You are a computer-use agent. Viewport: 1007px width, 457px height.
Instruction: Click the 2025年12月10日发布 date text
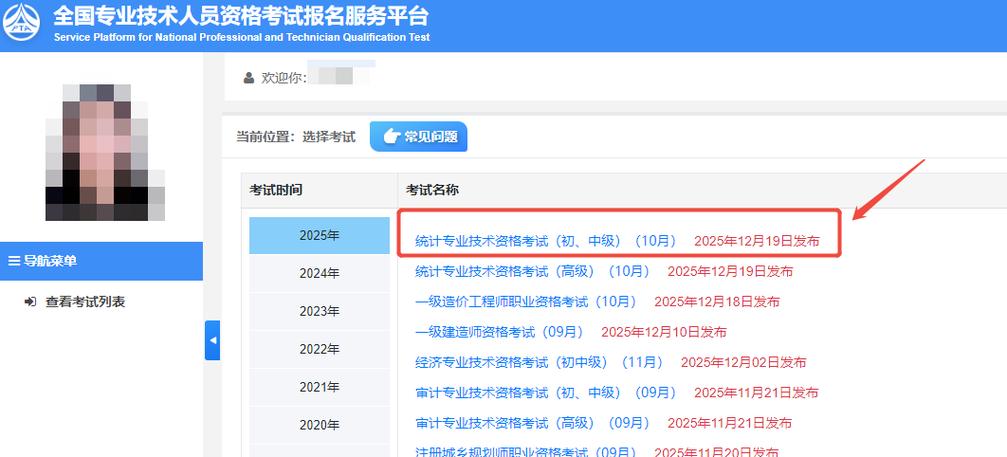tap(664, 332)
